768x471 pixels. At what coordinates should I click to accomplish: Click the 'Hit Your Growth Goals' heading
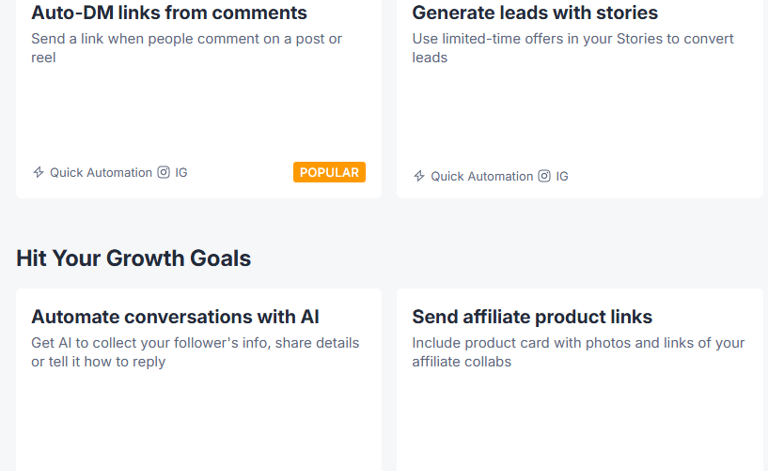point(133,258)
